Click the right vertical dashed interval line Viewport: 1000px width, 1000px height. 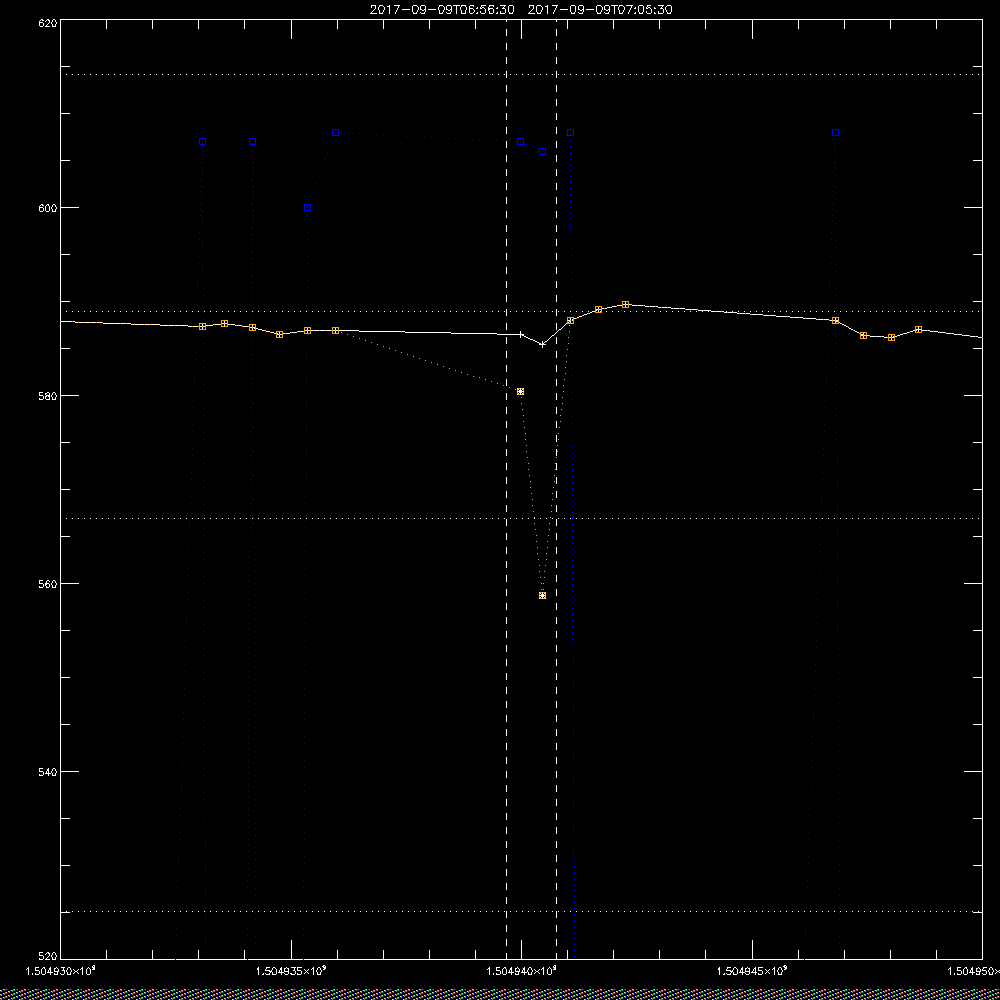[x=557, y=489]
